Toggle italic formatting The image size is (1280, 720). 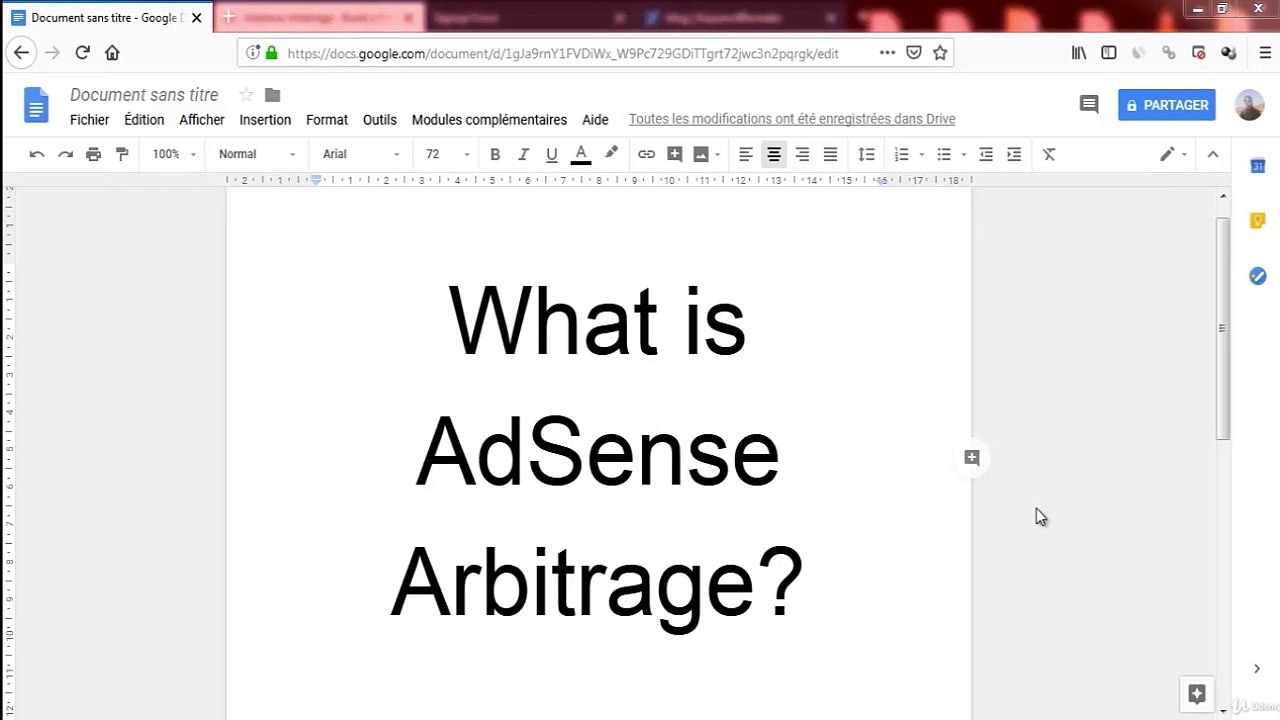tap(523, 154)
